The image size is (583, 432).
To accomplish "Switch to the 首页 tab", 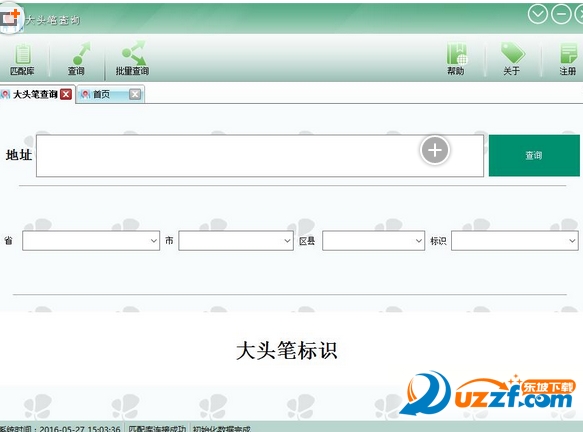I will (x=101, y=94).
